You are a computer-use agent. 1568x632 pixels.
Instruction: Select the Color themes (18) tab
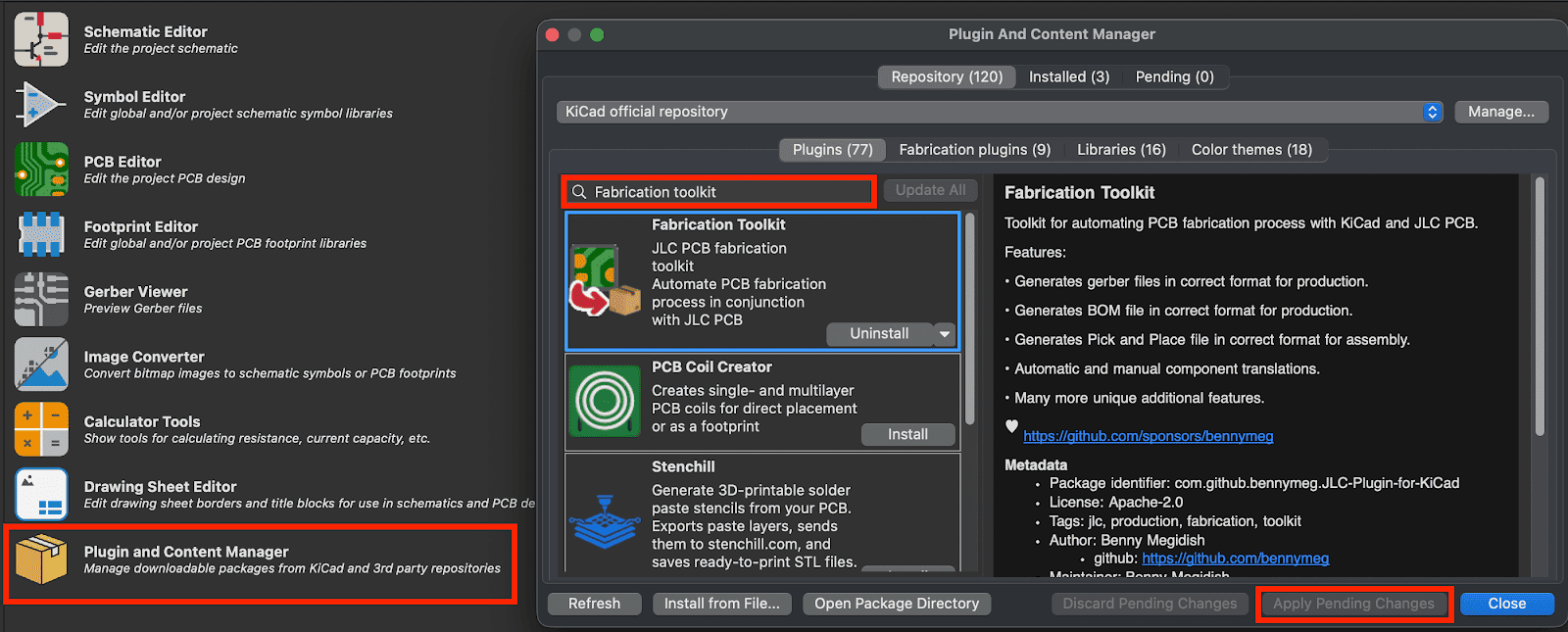[1251, 150]
